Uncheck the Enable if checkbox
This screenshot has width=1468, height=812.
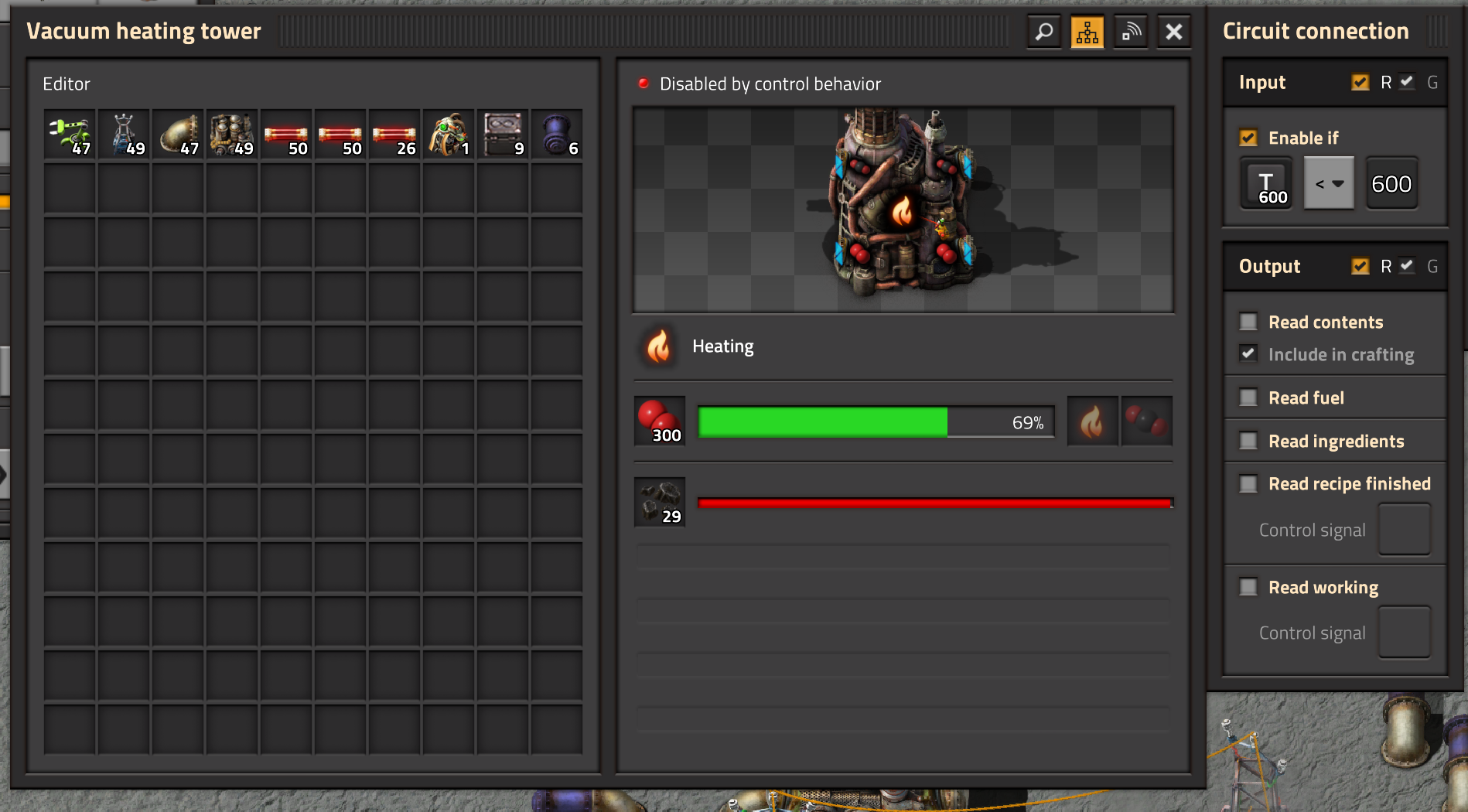click(1248, 138)
